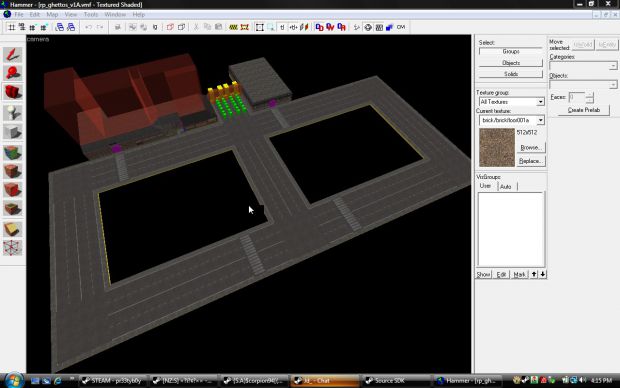Click Hide Selected Objects icon
Screen dimensions: 620x388
(170, 27)
